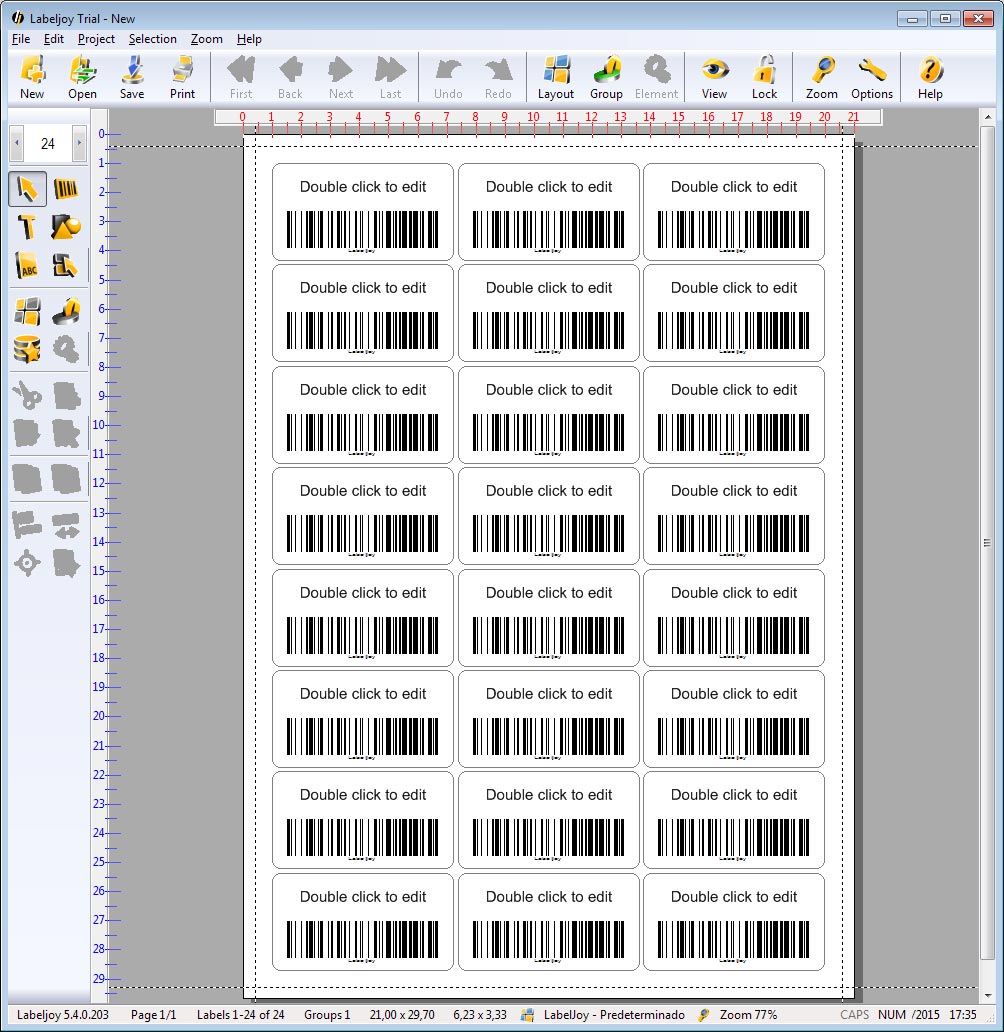Decrease label number with left arrow
Viewport: 1004px width, 1032px height.
pos(16,143)
